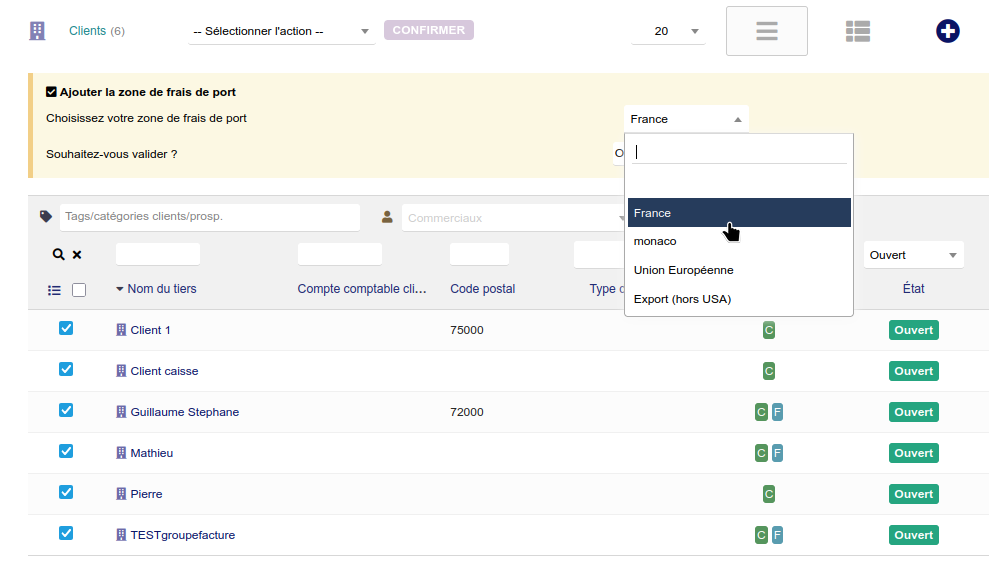Click the Tags/catégories clients input field
This screenshot has height=563, width=989.
[x=210, y=217]
